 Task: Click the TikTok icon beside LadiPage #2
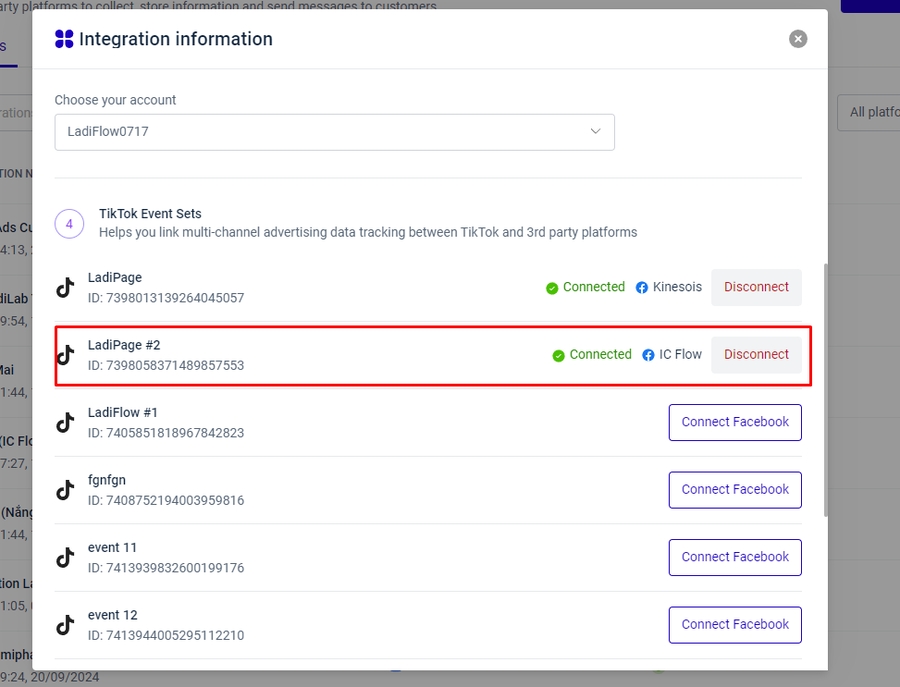coord(65,355)
